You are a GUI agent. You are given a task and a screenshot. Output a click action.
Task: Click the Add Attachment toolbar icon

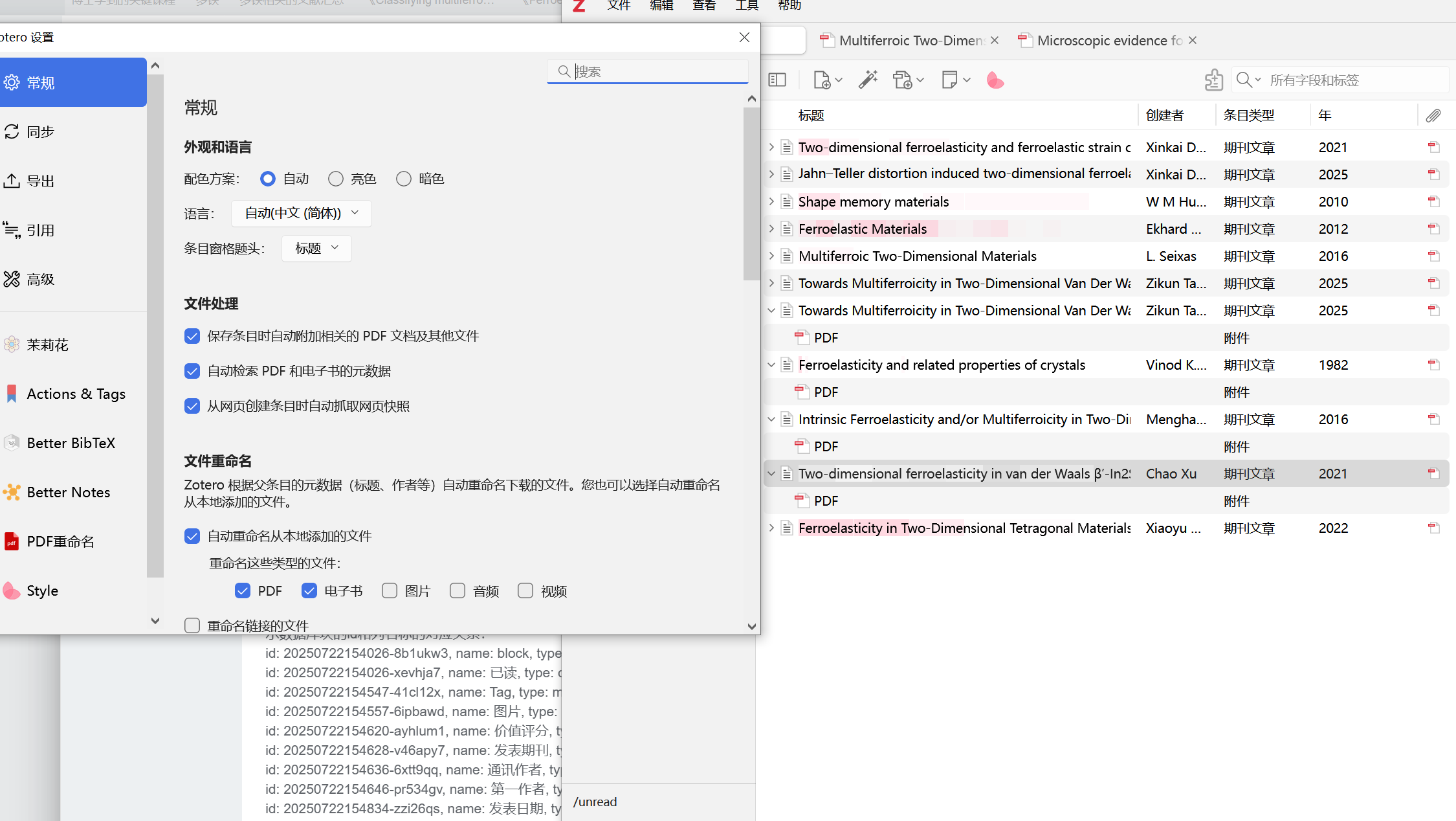pyautogui.click(x=903, y=80)
